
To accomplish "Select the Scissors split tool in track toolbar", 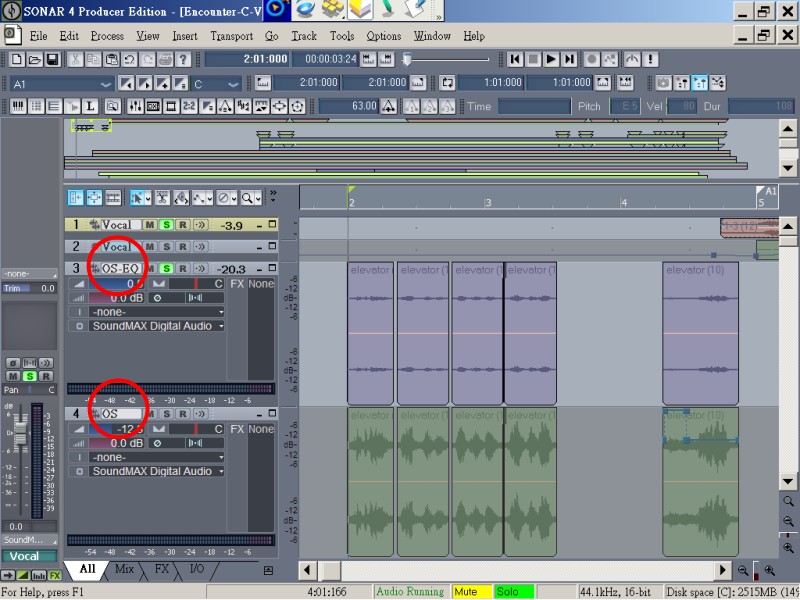I will point(162,198).
